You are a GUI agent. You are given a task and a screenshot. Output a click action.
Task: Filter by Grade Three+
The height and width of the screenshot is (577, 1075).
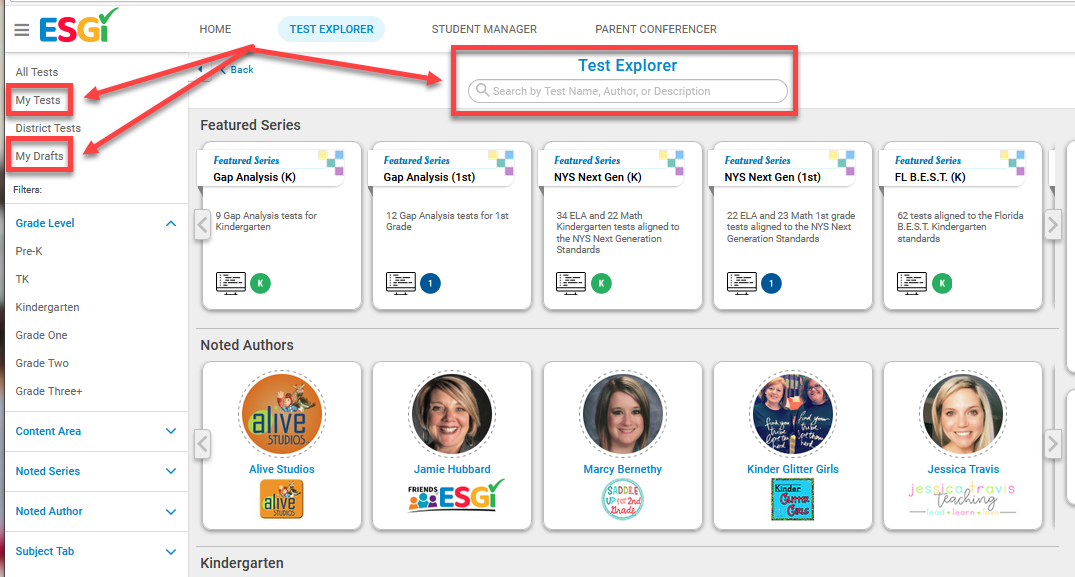coord(49,391)
